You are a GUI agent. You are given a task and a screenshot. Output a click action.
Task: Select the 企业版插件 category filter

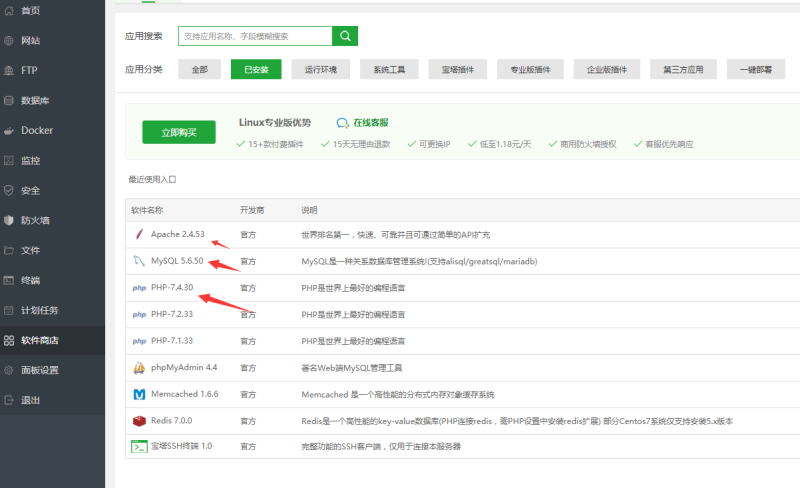(607, 69)
